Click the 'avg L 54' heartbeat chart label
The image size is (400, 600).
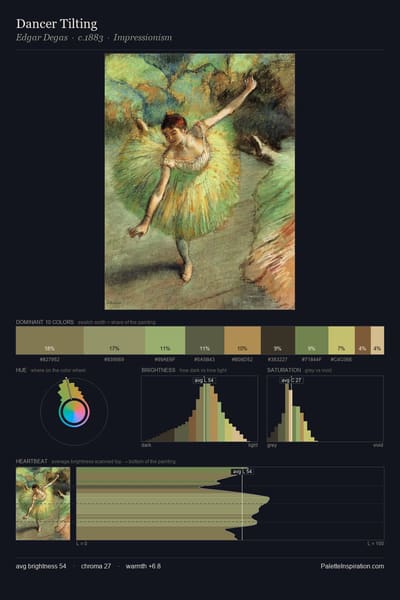pos(242,472)
